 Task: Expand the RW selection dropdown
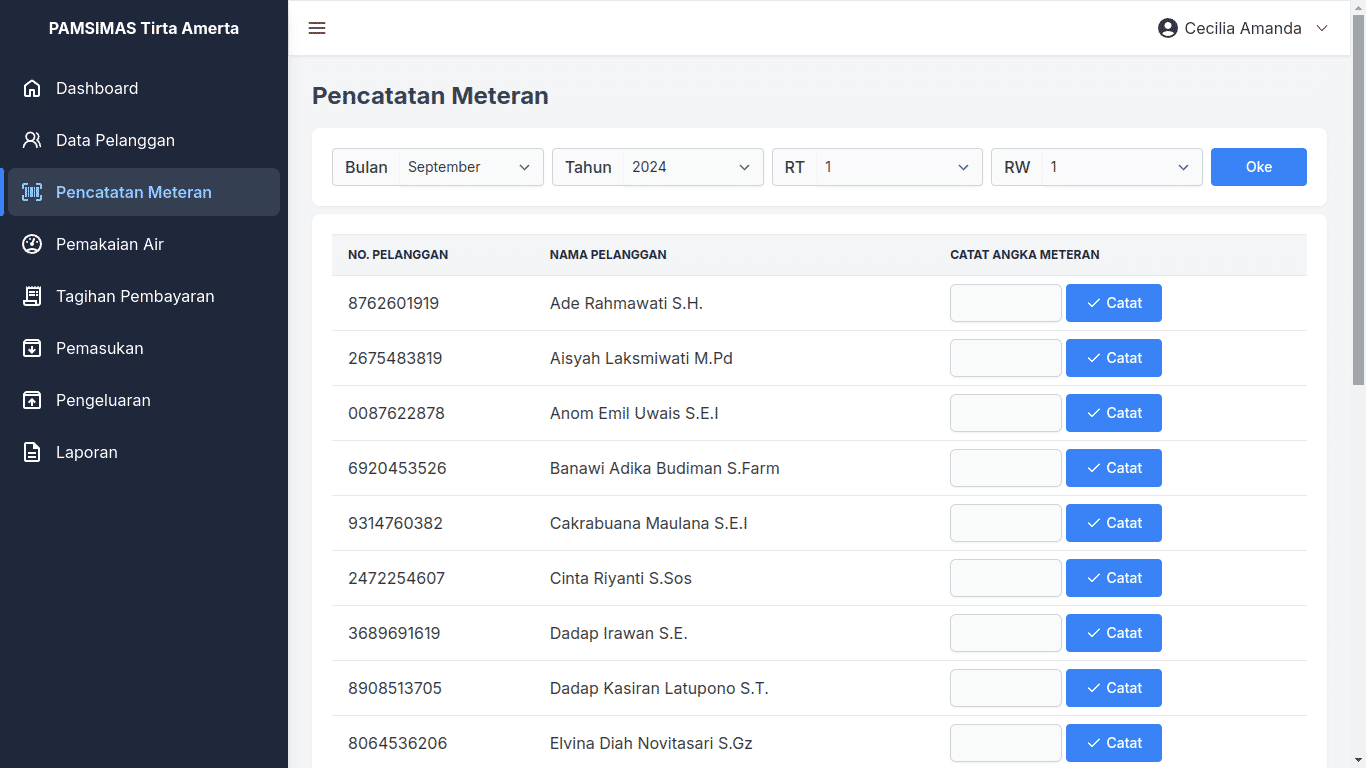click(x=1120, y=167)
